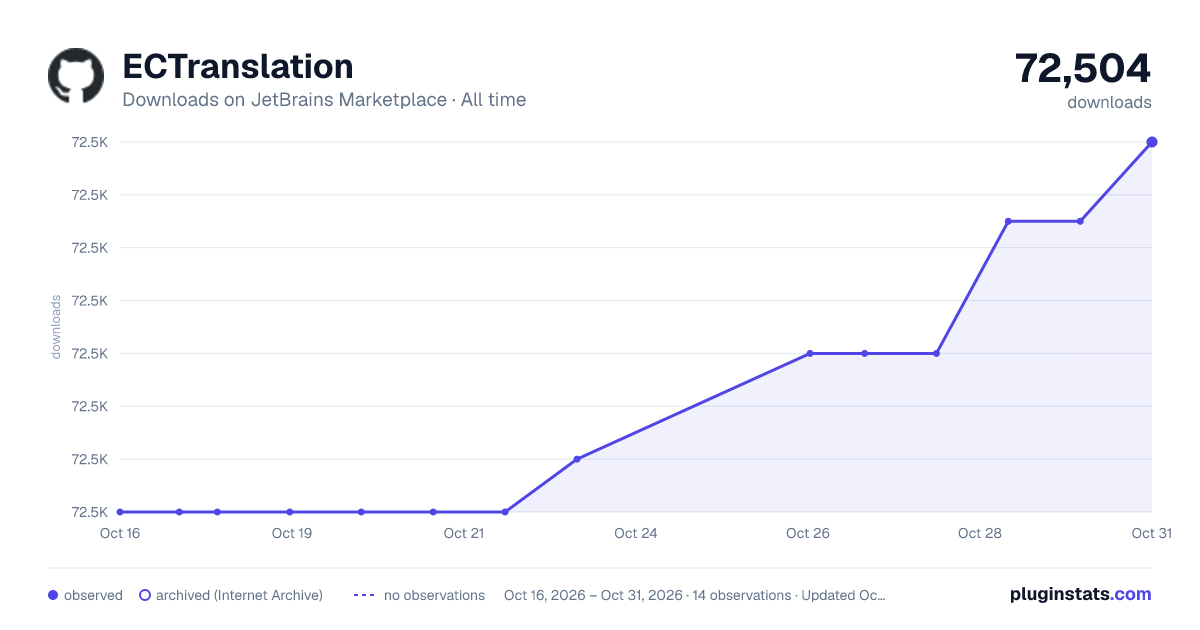
Task: Click the ECTranslation plugin title
Action: pos(238,67)
